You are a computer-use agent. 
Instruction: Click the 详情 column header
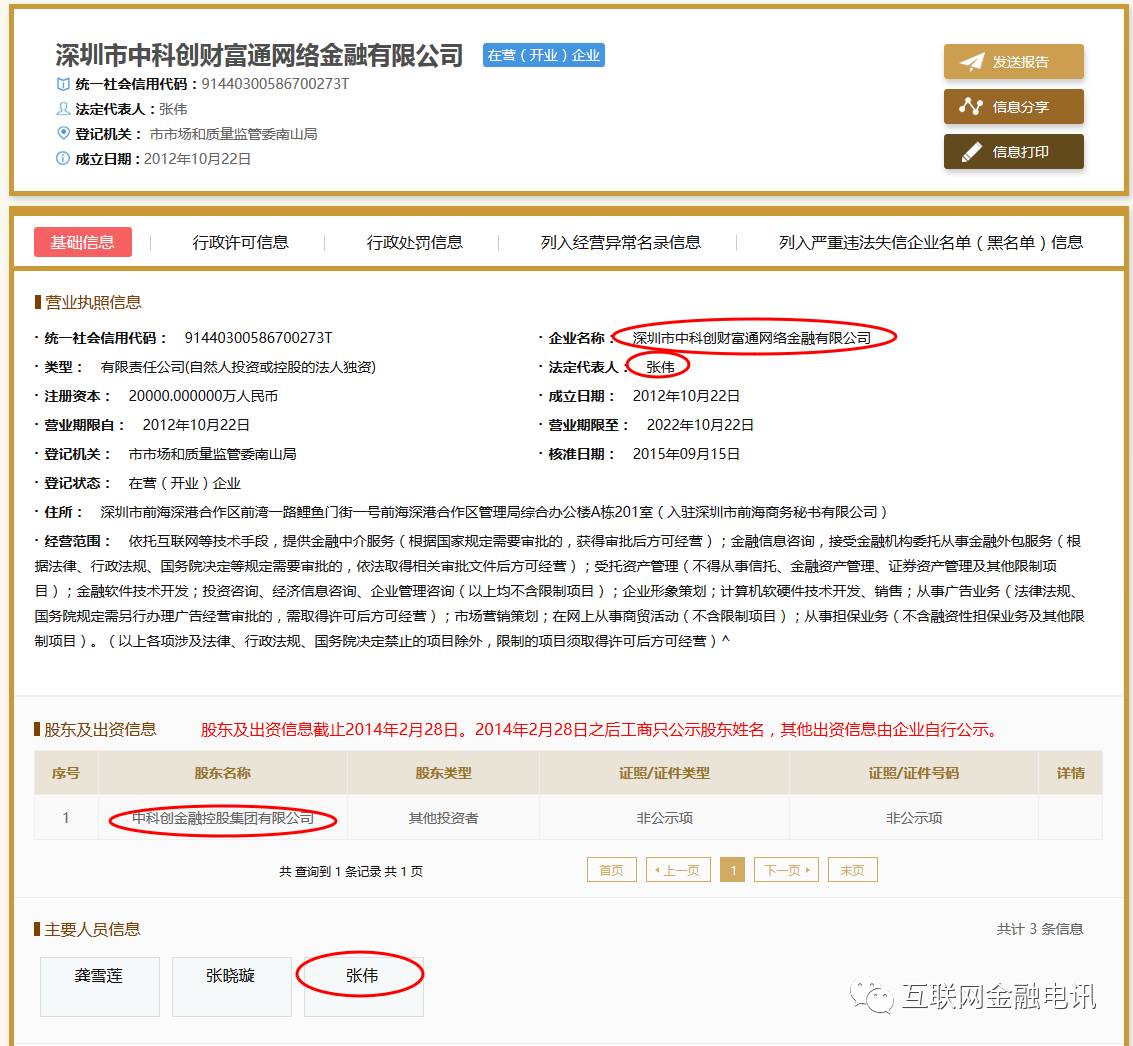point(1070,773)
